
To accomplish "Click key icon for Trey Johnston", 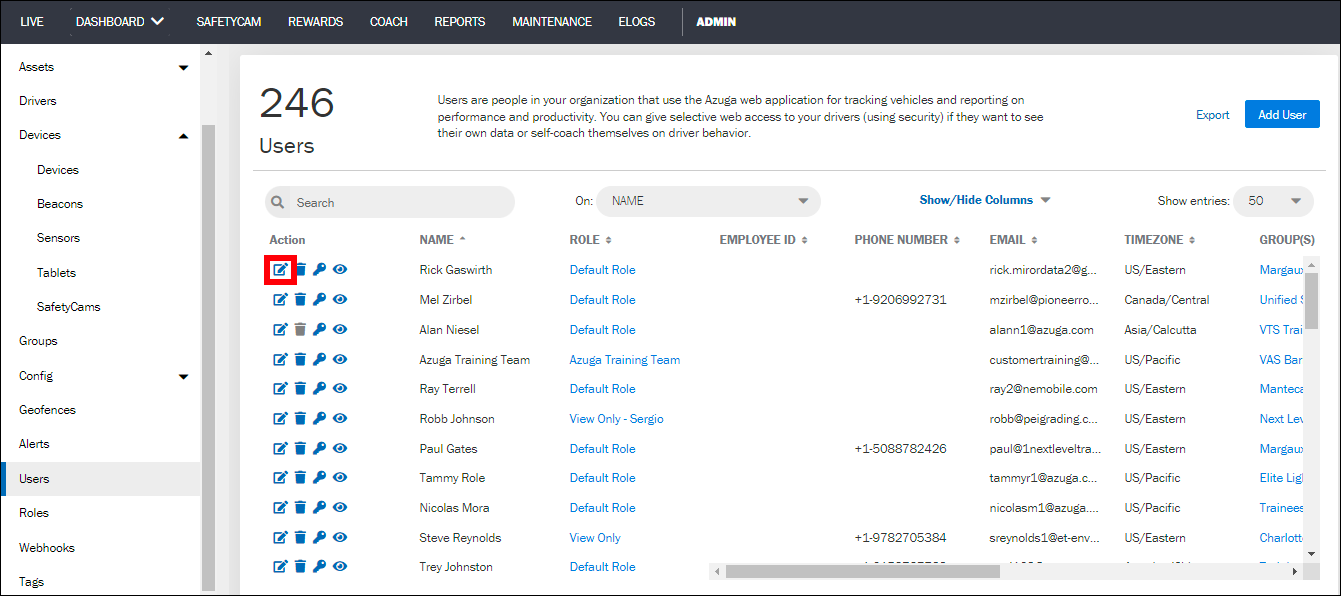I will pyautogui.click(x=319, y=567).
